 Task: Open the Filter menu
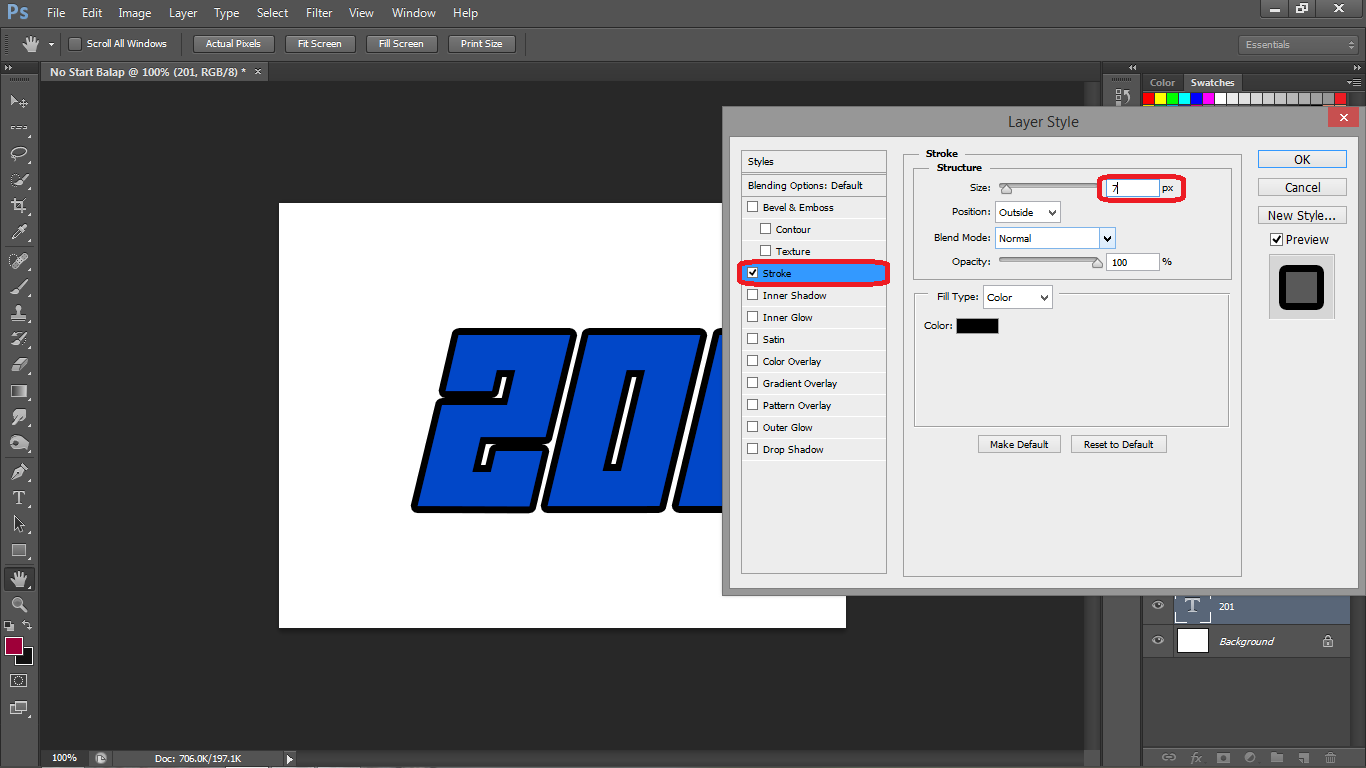tap(319, 13)
